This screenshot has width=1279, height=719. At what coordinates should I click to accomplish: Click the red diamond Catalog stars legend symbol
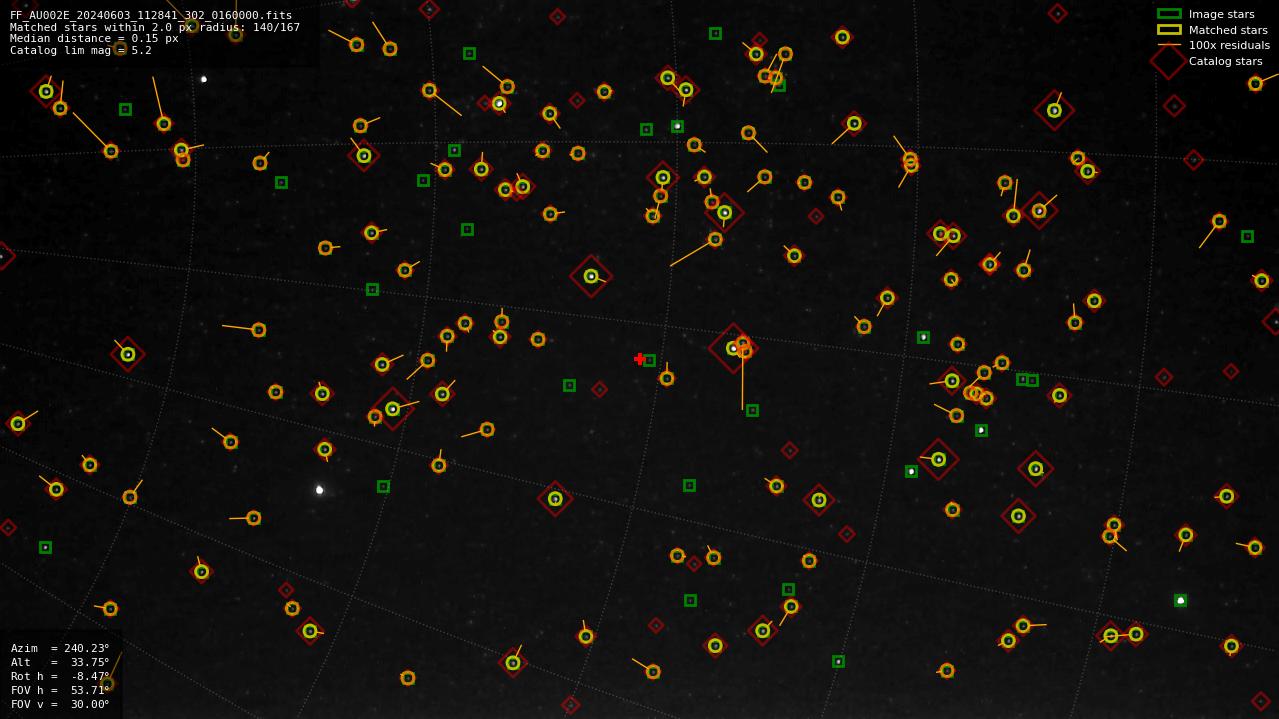[1169, 61]
